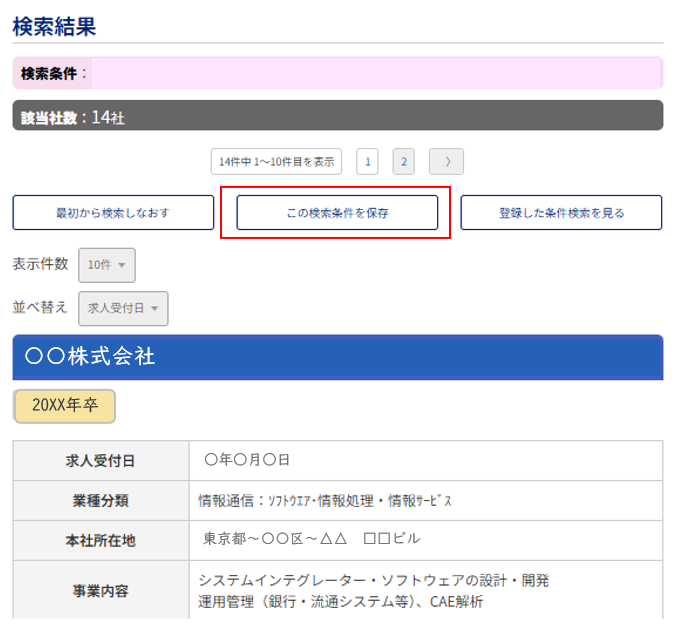676x631 pixels.
Task: Select page 1 in pagination
Action: tap(367, 161)
